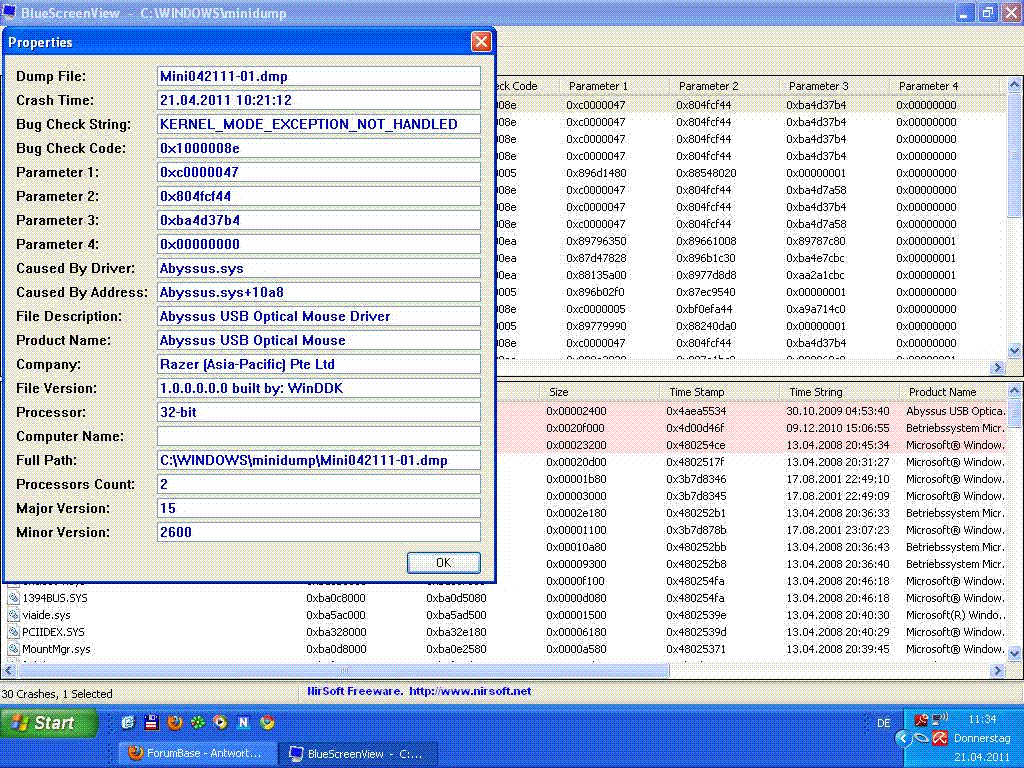Sort drivers by Product Name column header

tap(953, 392)
